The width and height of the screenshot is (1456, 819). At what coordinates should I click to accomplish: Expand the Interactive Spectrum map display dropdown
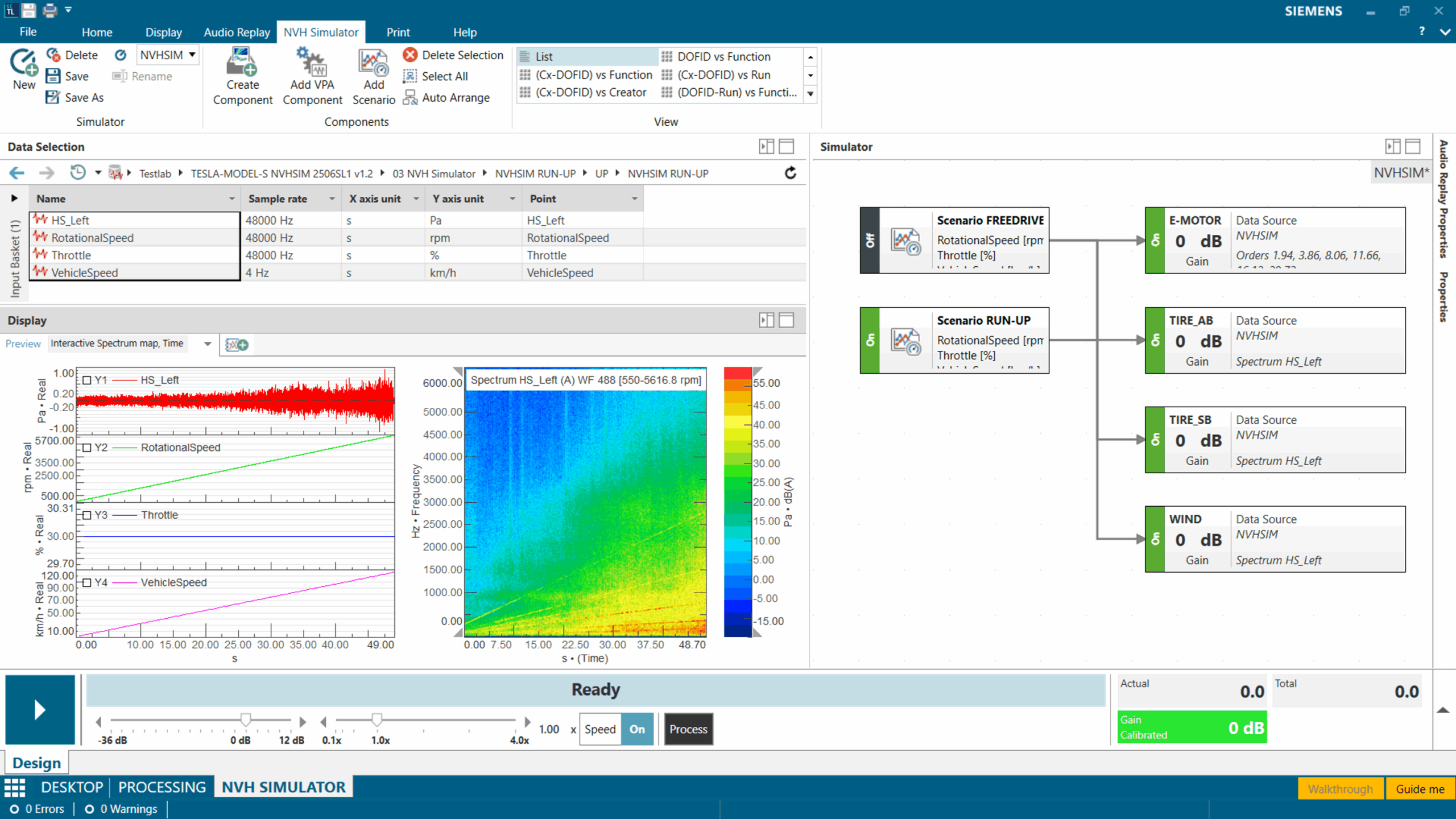pos(208,344)
